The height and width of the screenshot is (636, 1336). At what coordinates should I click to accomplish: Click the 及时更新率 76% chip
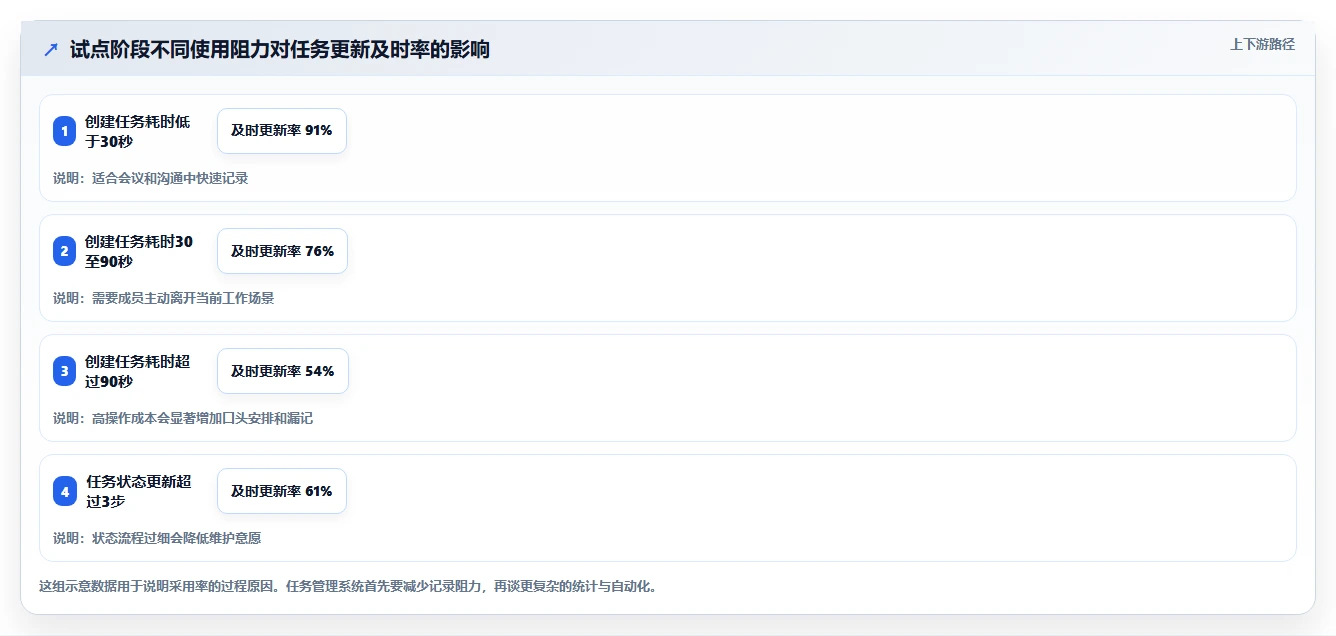(282, 251)
